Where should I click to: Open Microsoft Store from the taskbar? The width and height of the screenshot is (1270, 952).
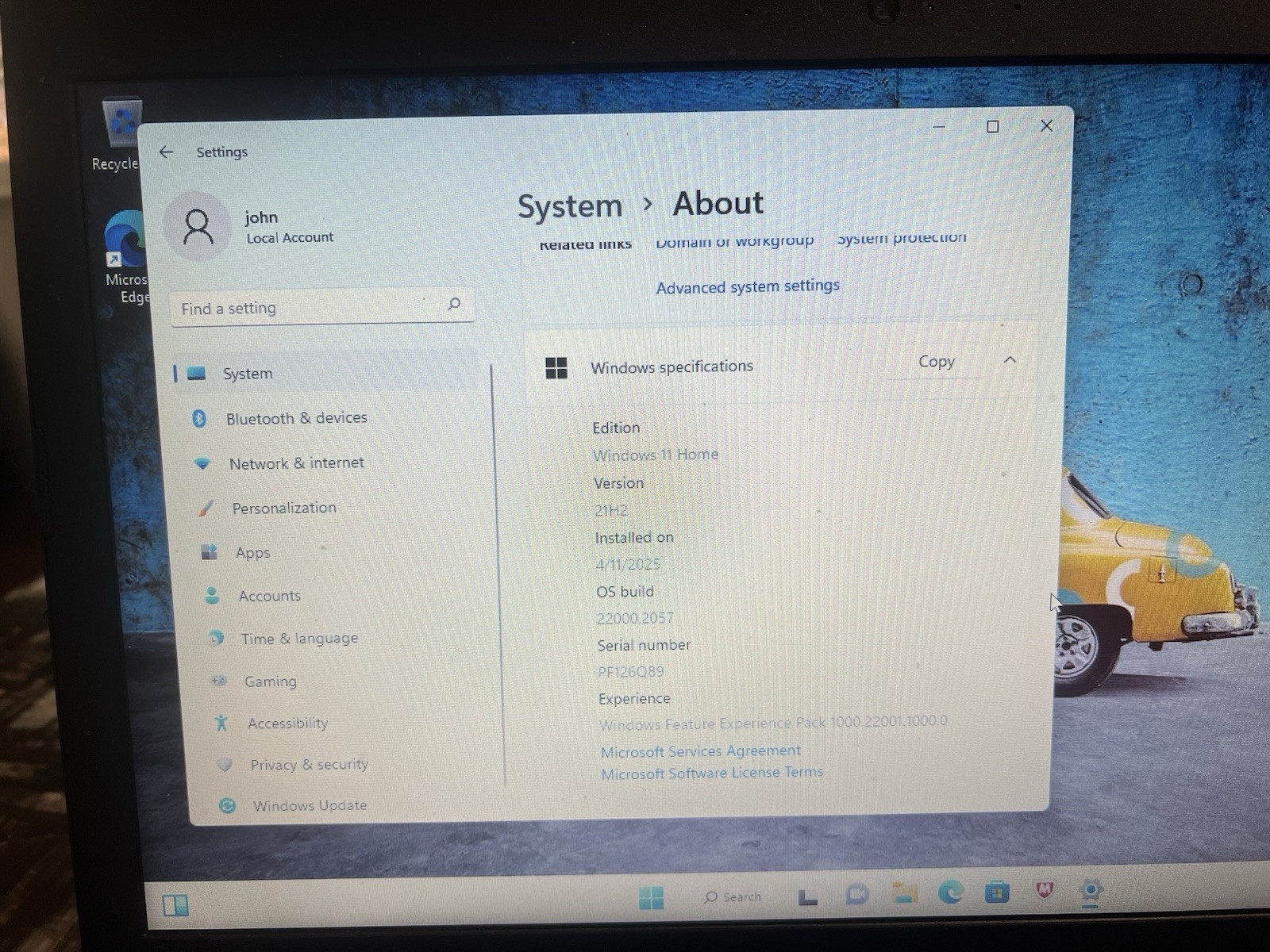(997, 892)
